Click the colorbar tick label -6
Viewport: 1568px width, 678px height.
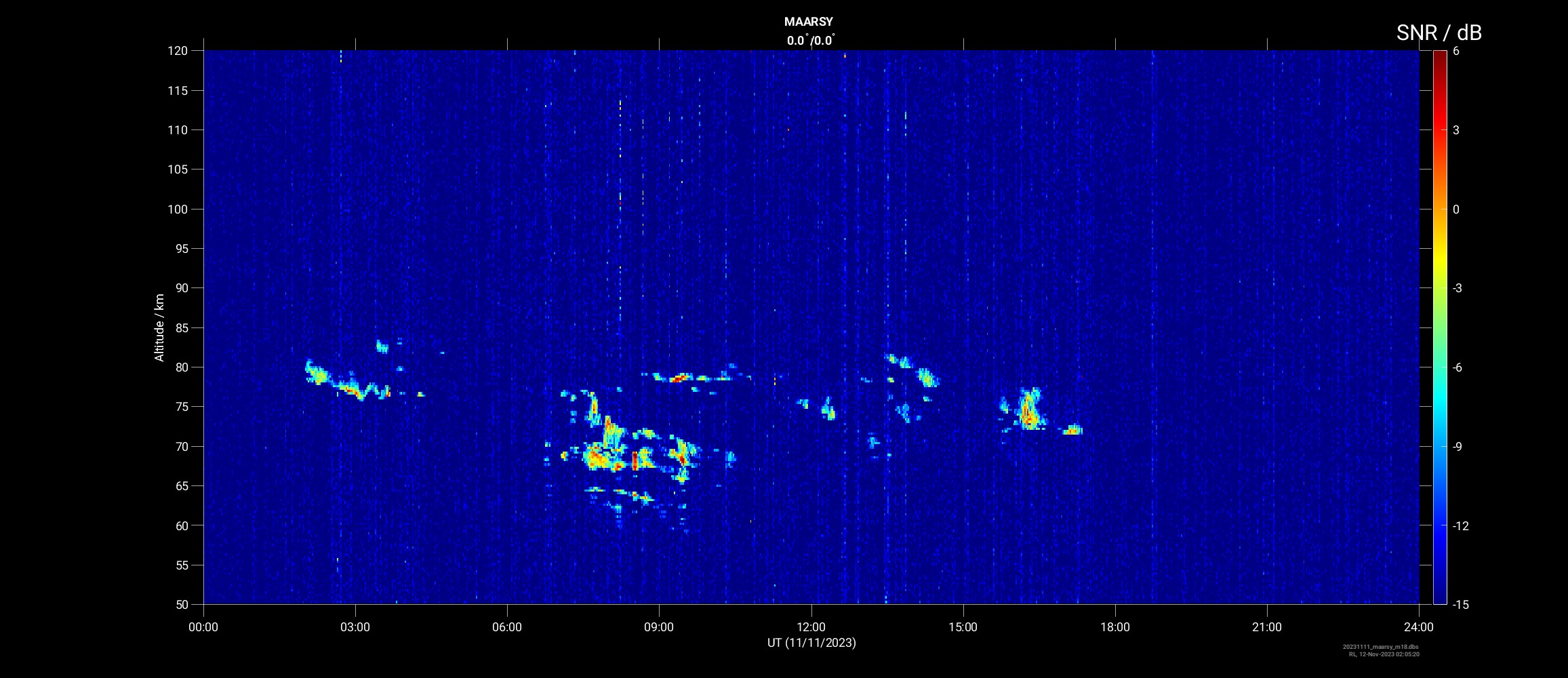(x=1457, y=367)
